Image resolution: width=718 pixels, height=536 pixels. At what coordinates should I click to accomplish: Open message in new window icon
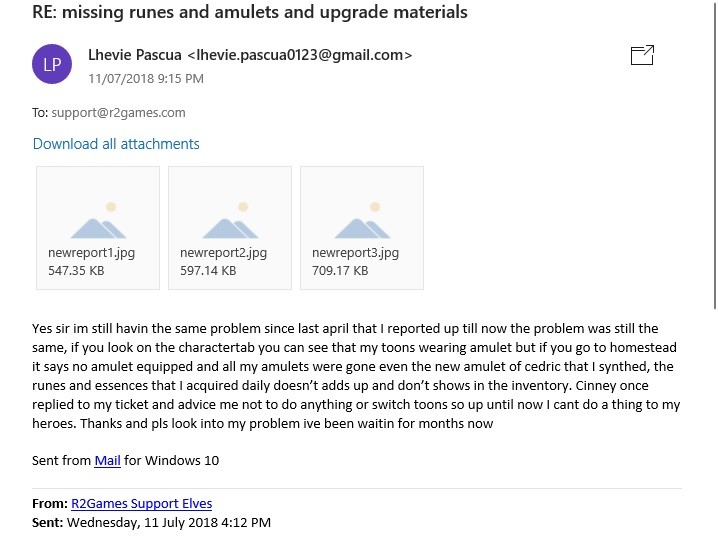point(642,56)
